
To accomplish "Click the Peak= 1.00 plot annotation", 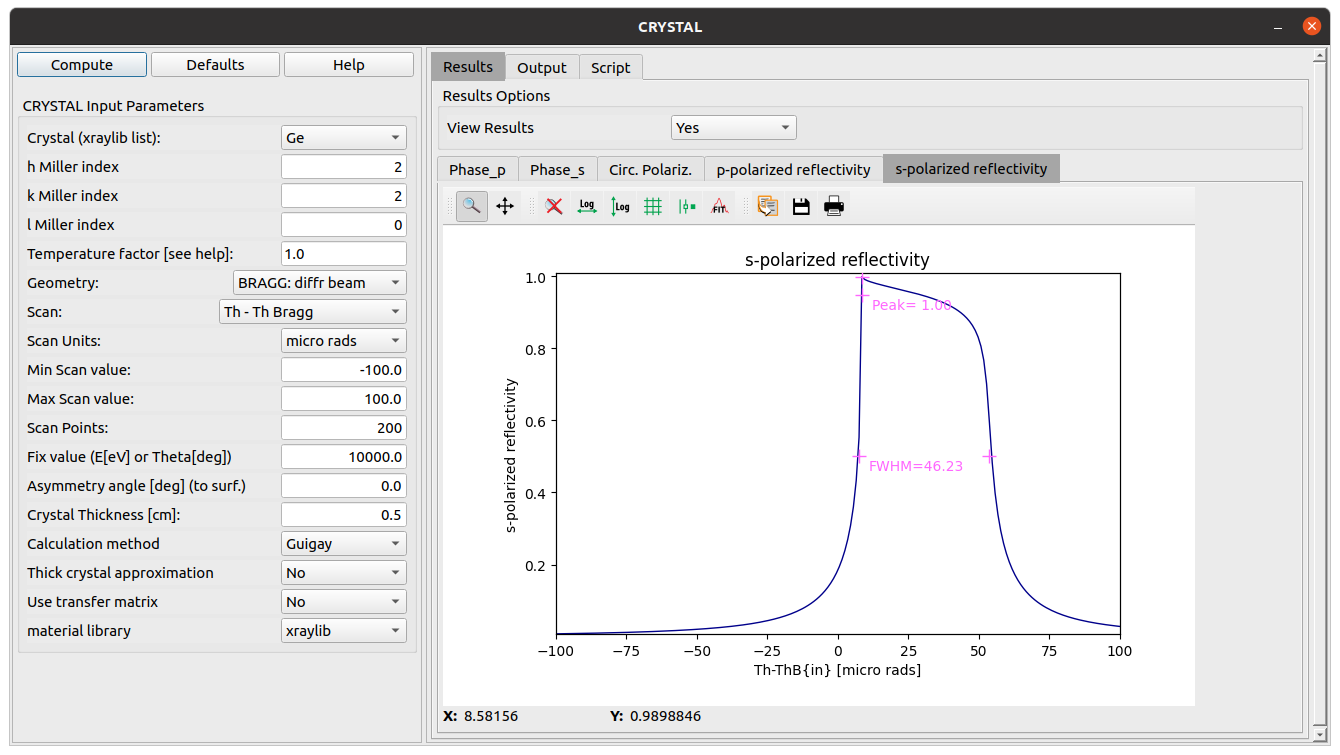I will [x=912, y=305].
